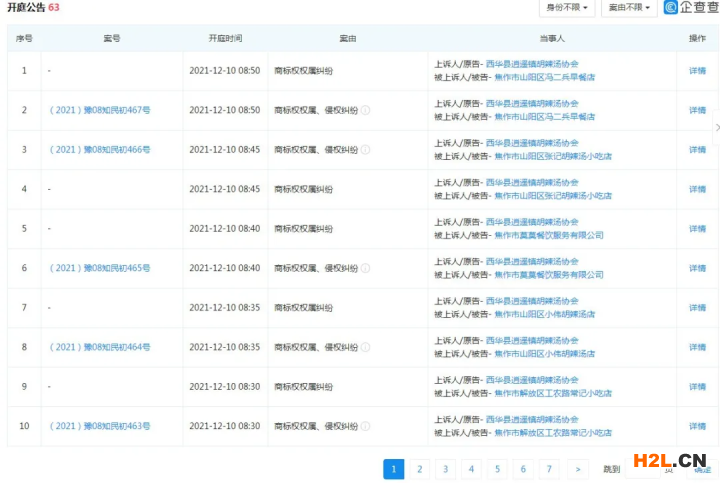Click info icon in row 2 案由 cell

366,110
